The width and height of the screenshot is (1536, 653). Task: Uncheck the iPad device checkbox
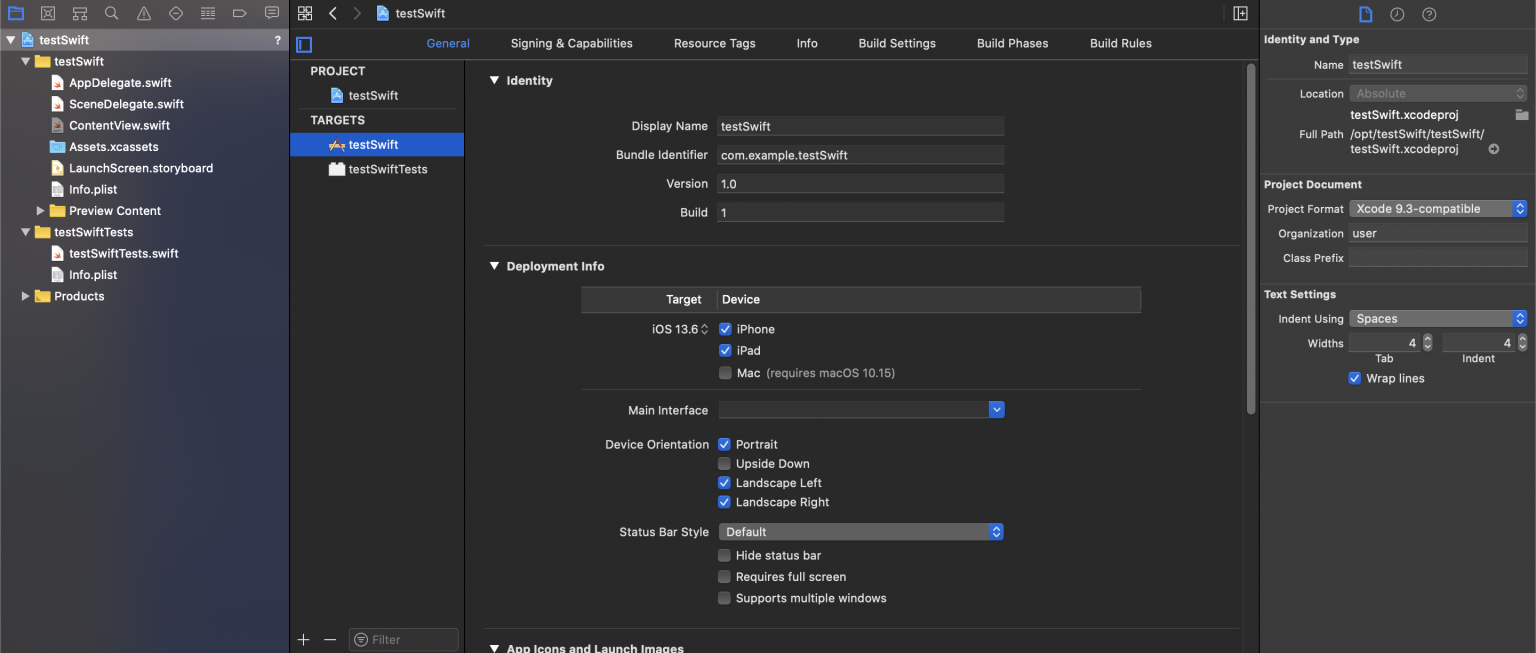tap(725, 351)
